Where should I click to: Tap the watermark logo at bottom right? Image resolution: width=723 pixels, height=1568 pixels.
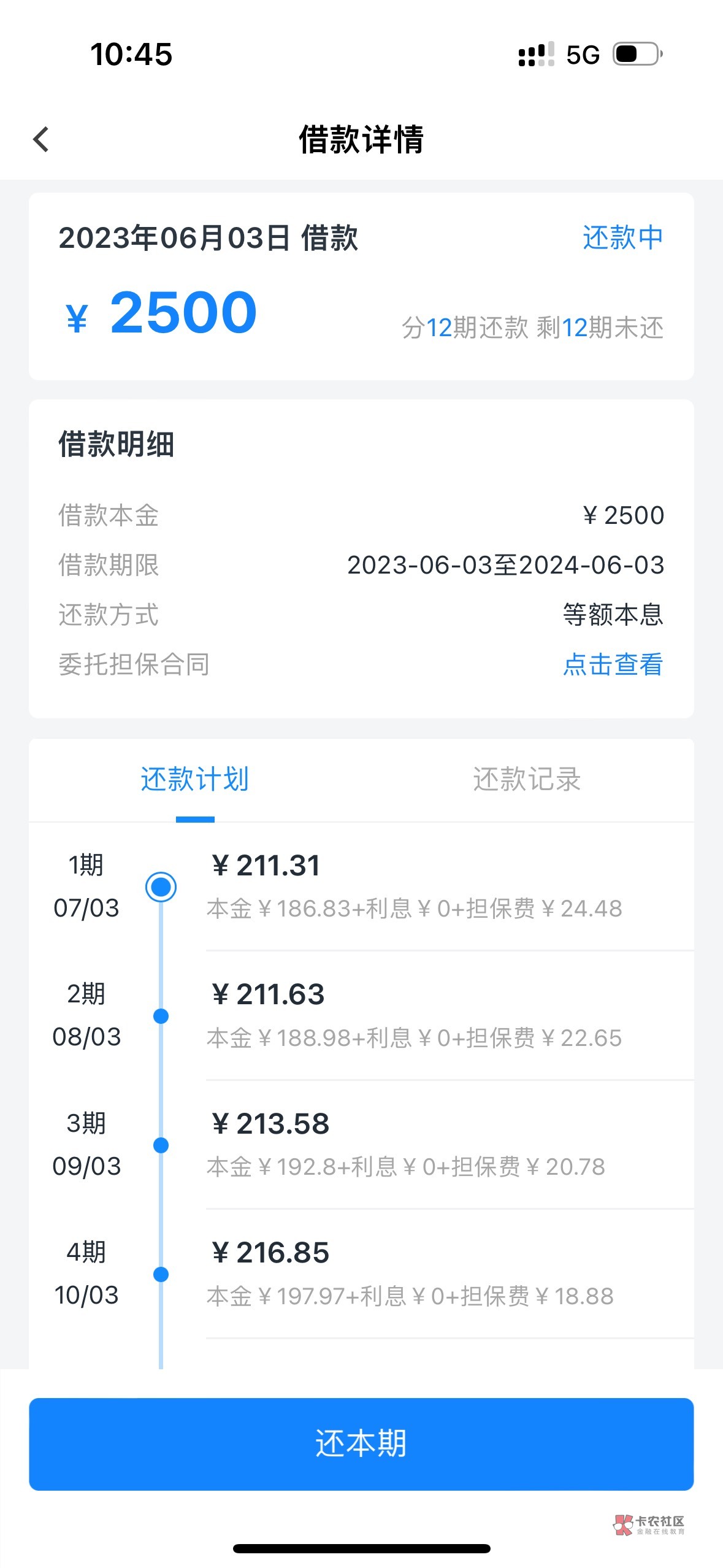pos(649,1524)
